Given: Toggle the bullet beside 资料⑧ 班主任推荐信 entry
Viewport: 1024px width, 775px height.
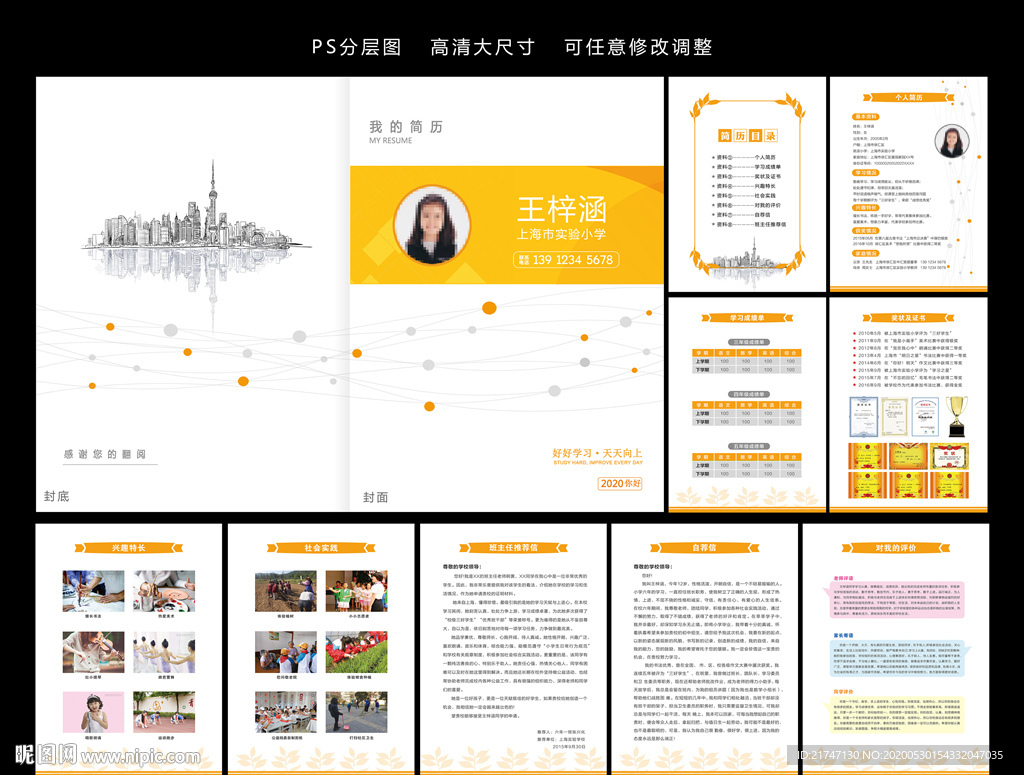Looking at the screenshot, I should [713, 223].
